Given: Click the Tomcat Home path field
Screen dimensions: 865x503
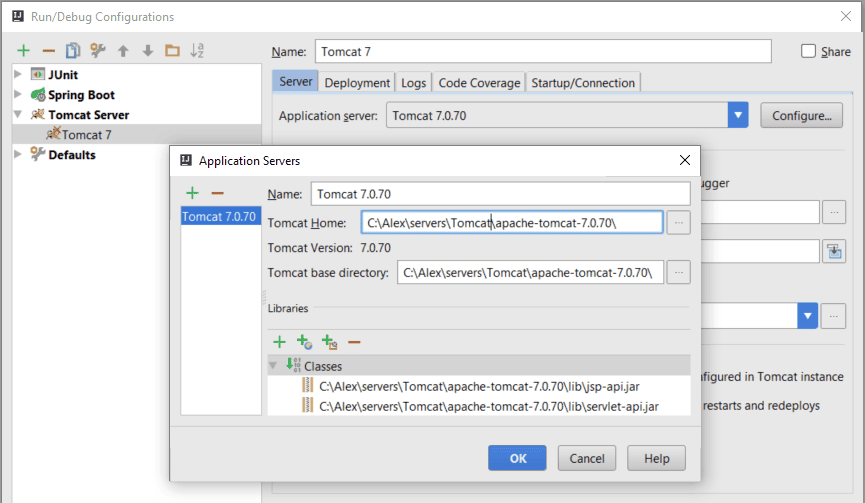Looking at the screenshot, I should click(x=512, y=222).
